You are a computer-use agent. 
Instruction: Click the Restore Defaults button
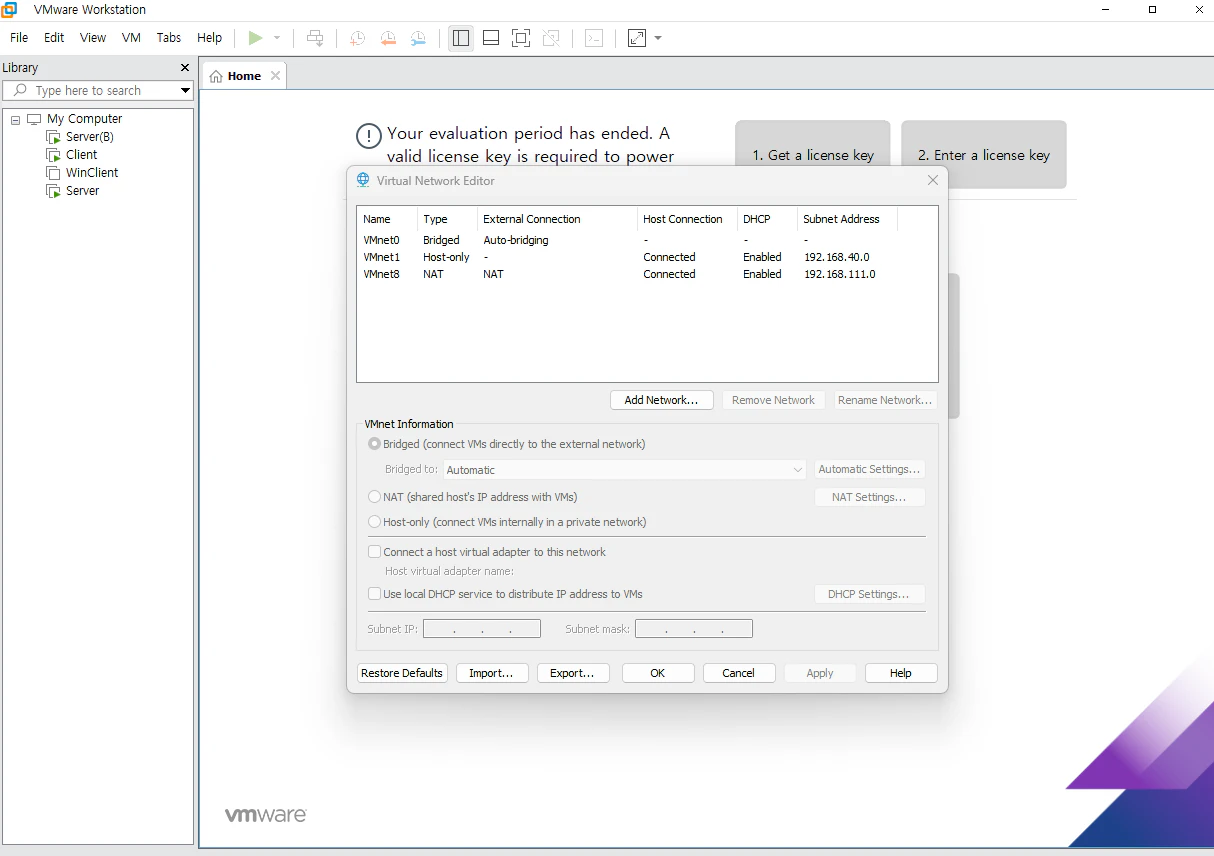click(402, 673)
